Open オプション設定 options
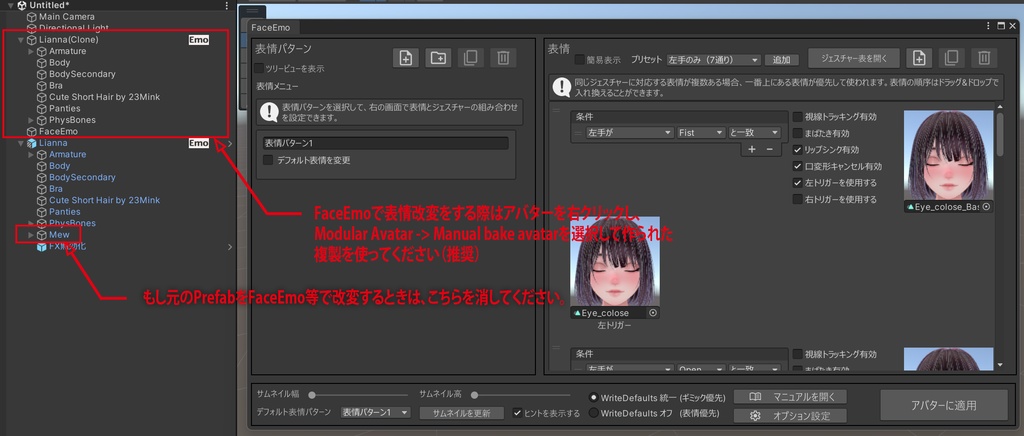 coord(790,415)
